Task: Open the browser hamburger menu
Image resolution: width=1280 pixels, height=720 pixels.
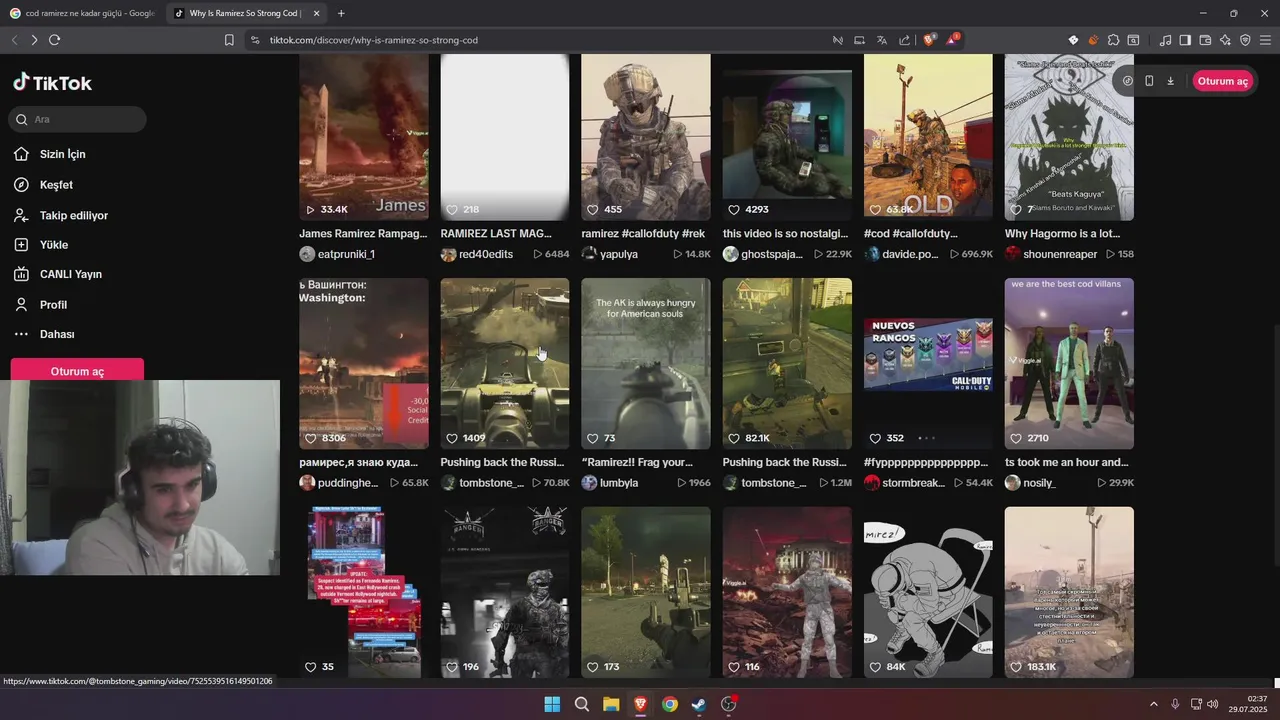Action: pos(1266,40)
